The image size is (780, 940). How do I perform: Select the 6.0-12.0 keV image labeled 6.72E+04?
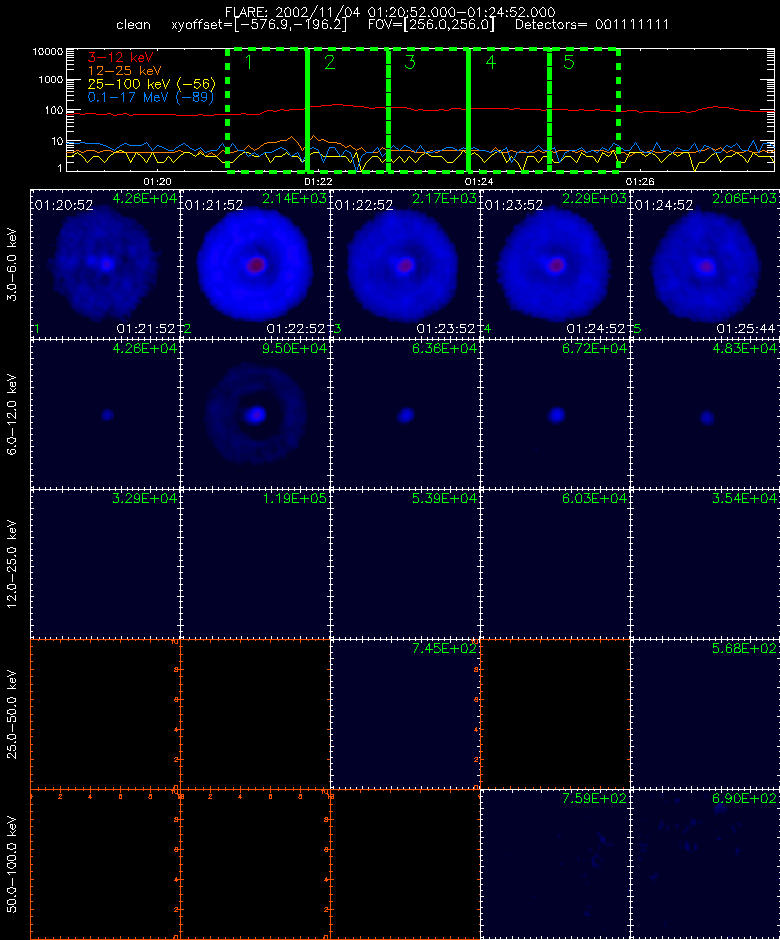(555, 414)
